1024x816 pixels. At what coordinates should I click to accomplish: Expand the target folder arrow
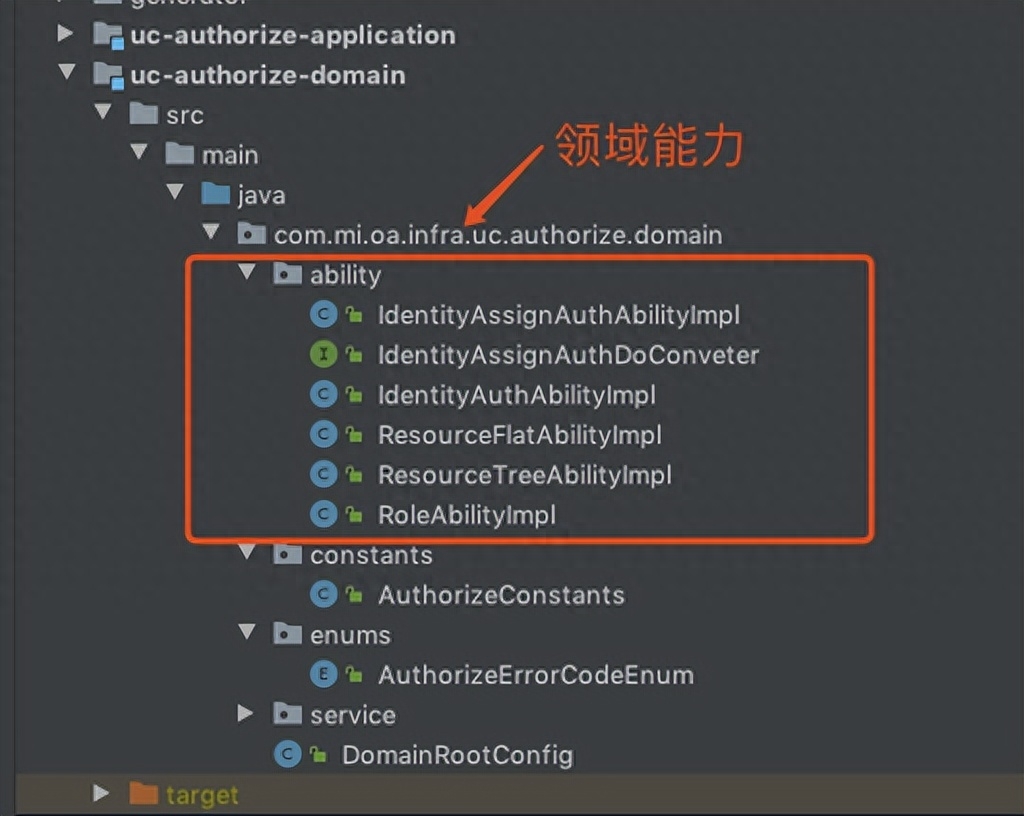[x=101, y=794]
